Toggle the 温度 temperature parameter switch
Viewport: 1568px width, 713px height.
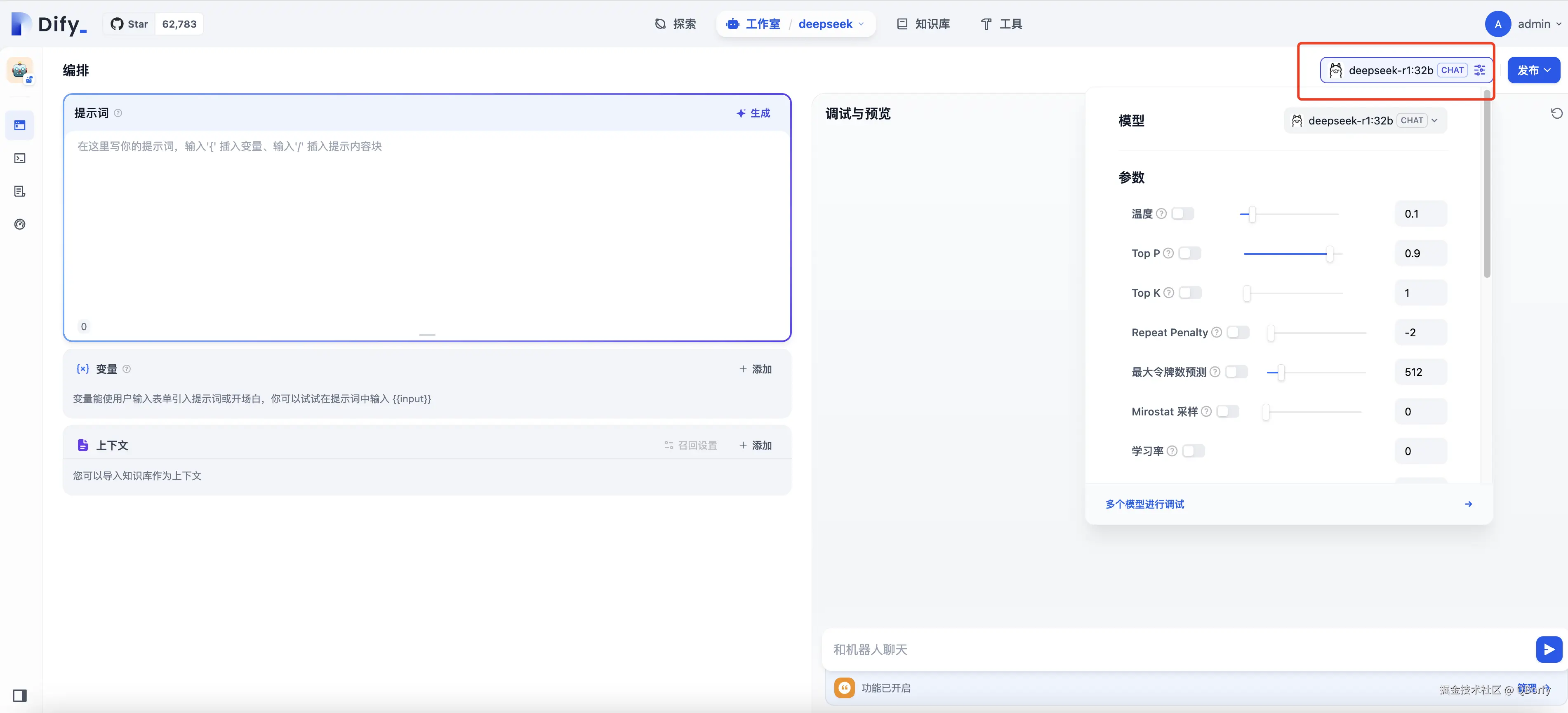tap(1183, 213)
